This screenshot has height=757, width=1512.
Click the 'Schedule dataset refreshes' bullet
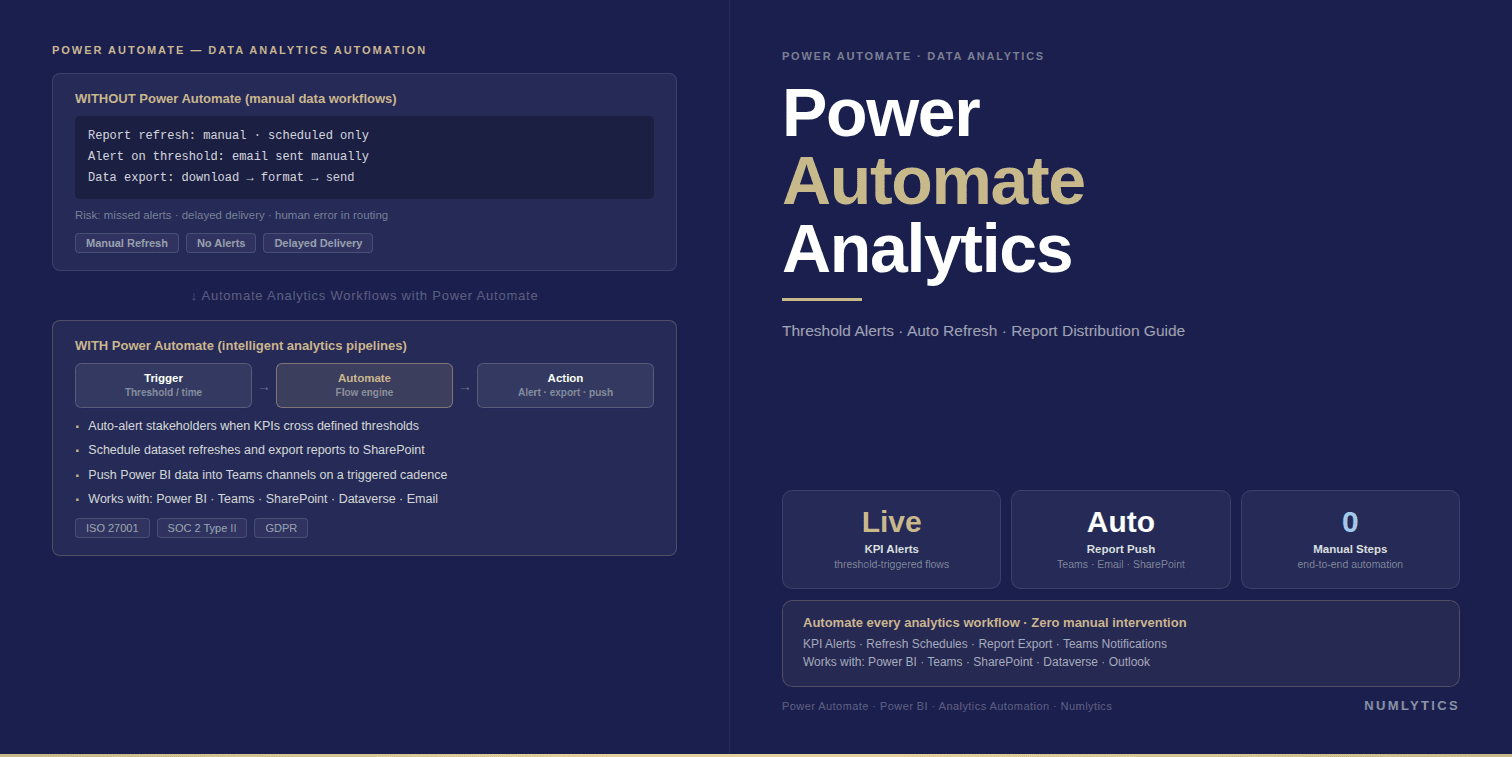click(256, 450)
